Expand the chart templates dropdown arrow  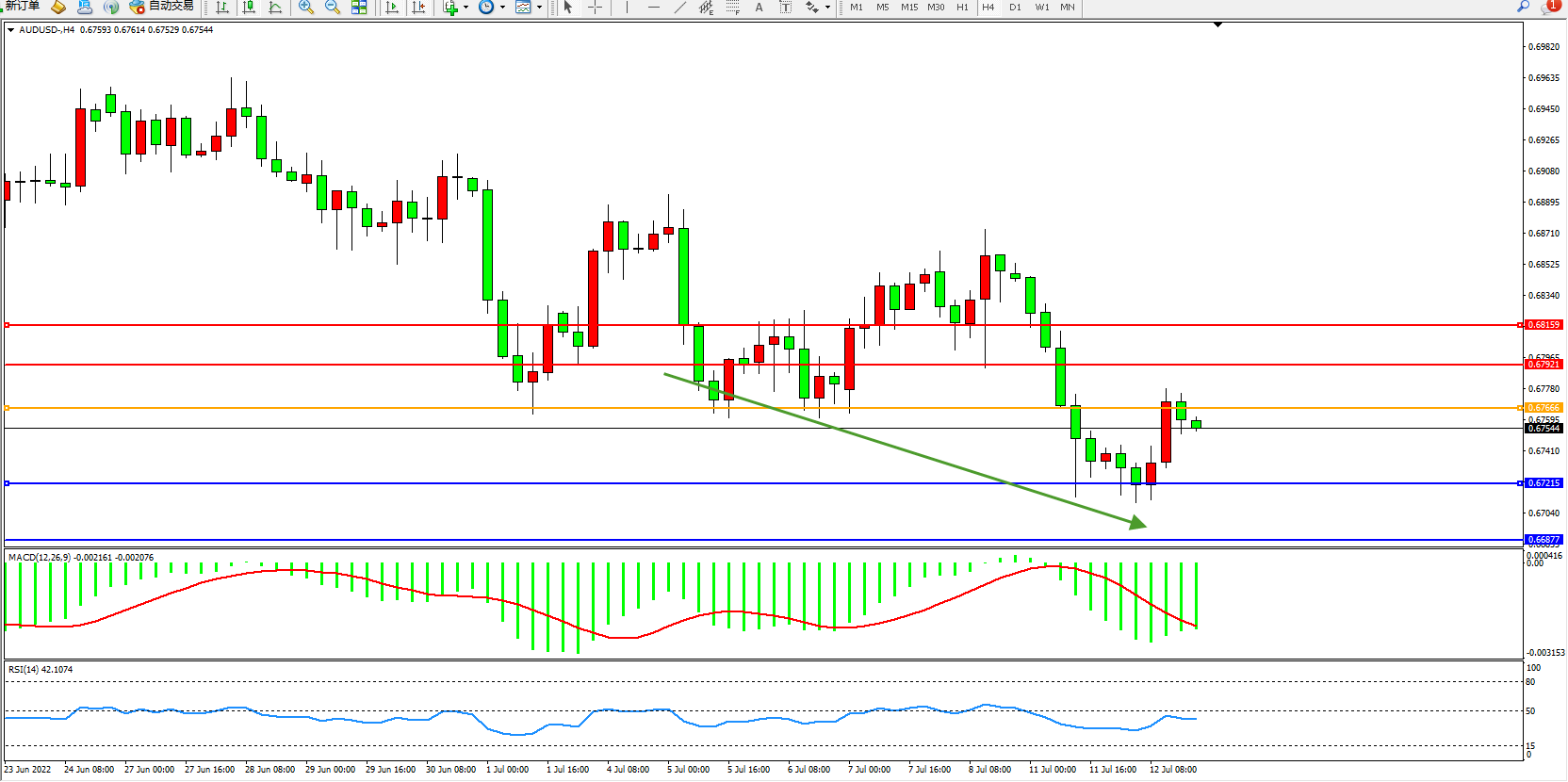click(x=539, y=8)
